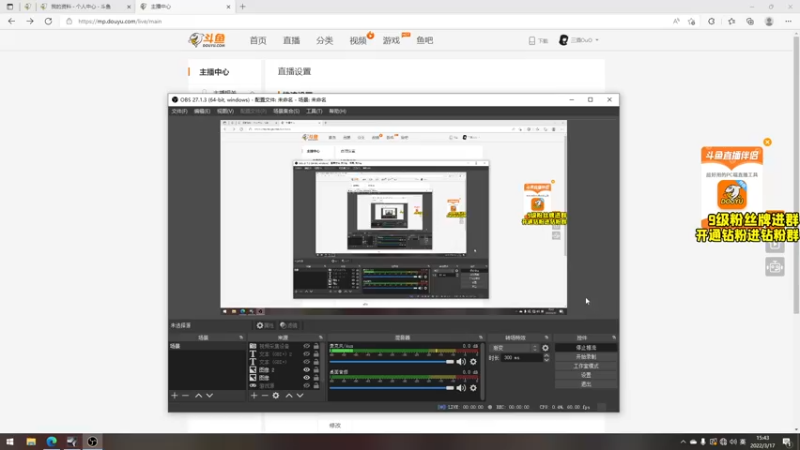Mute the 桌面音频 channel
The height and width of the screenshot is (450, 800).
461,388
